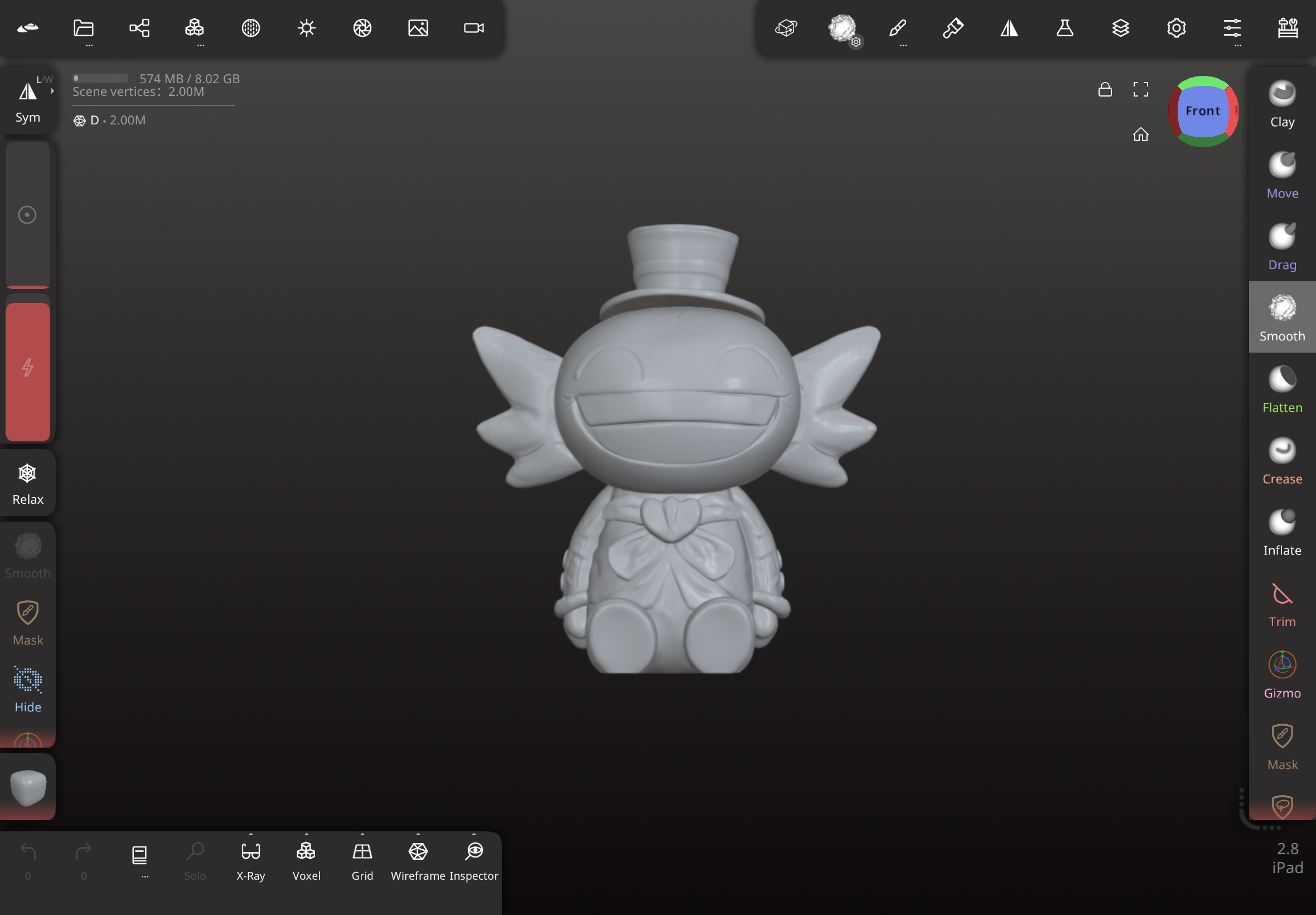
Task: Select the Drag tool
Action: coord(1282,247)
